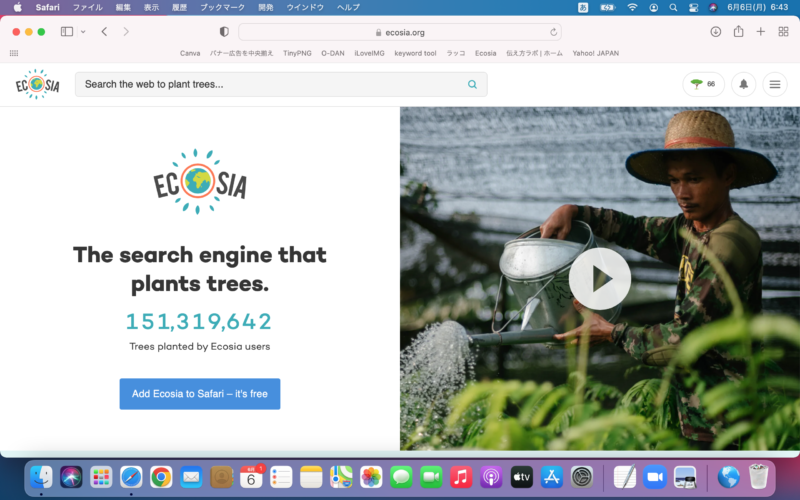Open Siri from the Dock
This screenshot has width=800, height=500.
pos(71,478)
